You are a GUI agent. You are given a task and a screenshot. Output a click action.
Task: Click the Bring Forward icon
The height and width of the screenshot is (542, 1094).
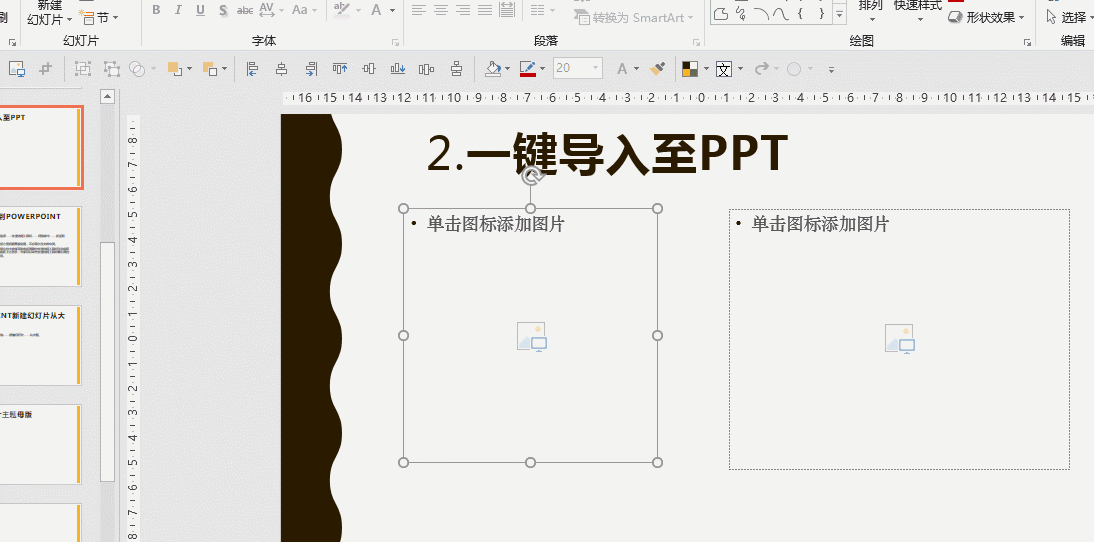(x=174, y=68)
